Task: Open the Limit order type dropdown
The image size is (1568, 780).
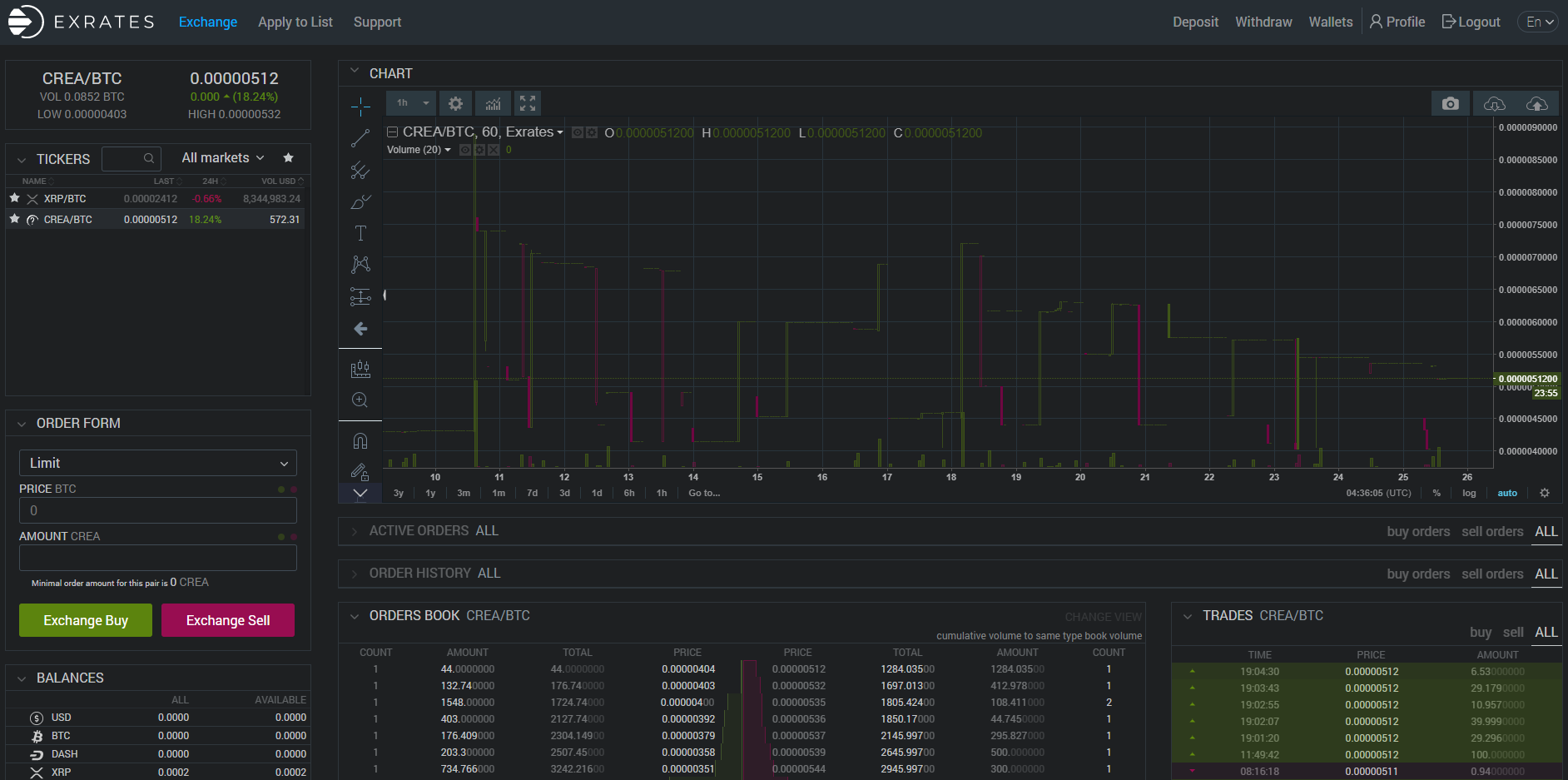Action: click(158, 463)
